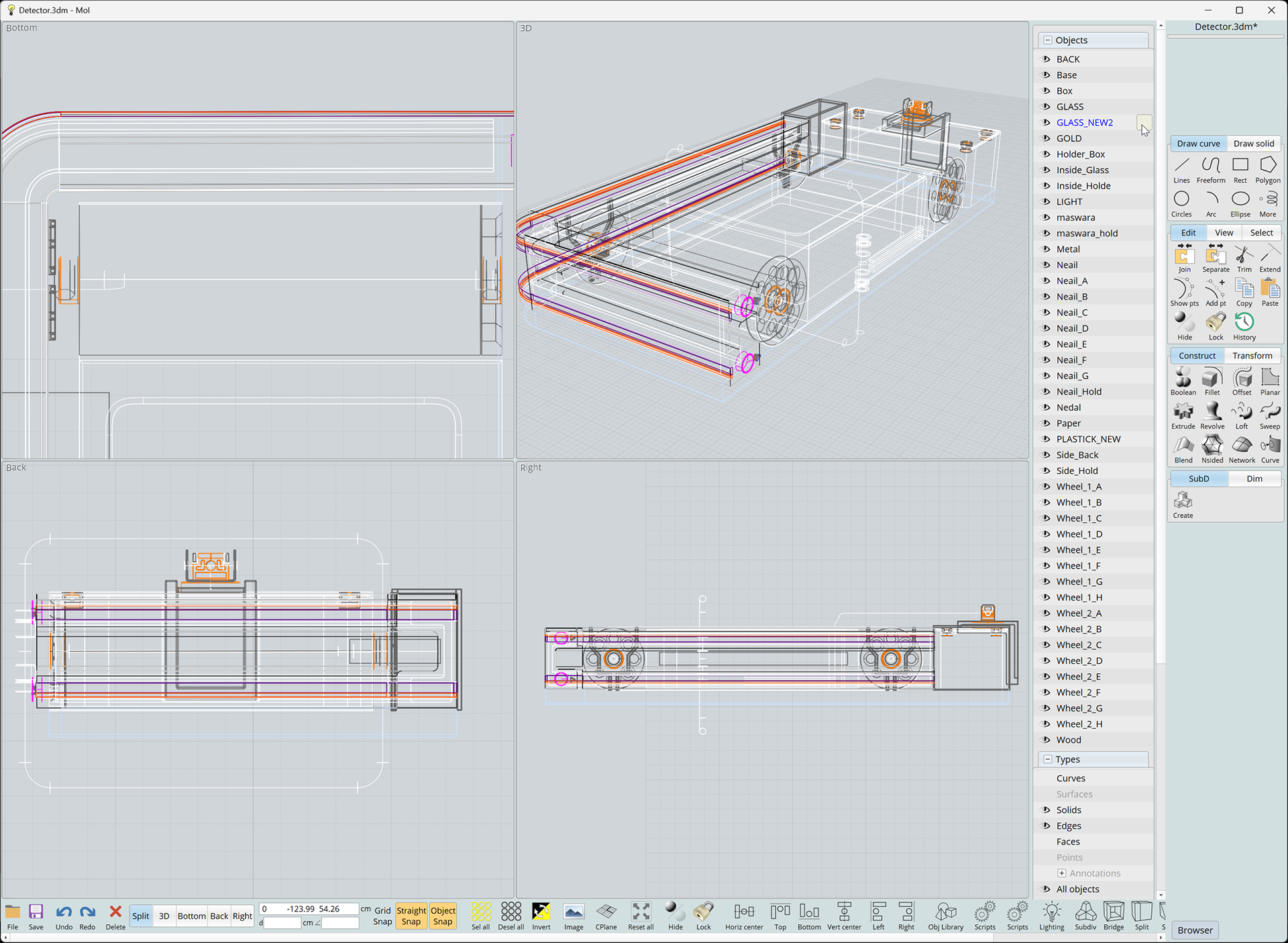Switch to the Draw solid tab
The image size is (1288, 943).
click(1253, 144)
